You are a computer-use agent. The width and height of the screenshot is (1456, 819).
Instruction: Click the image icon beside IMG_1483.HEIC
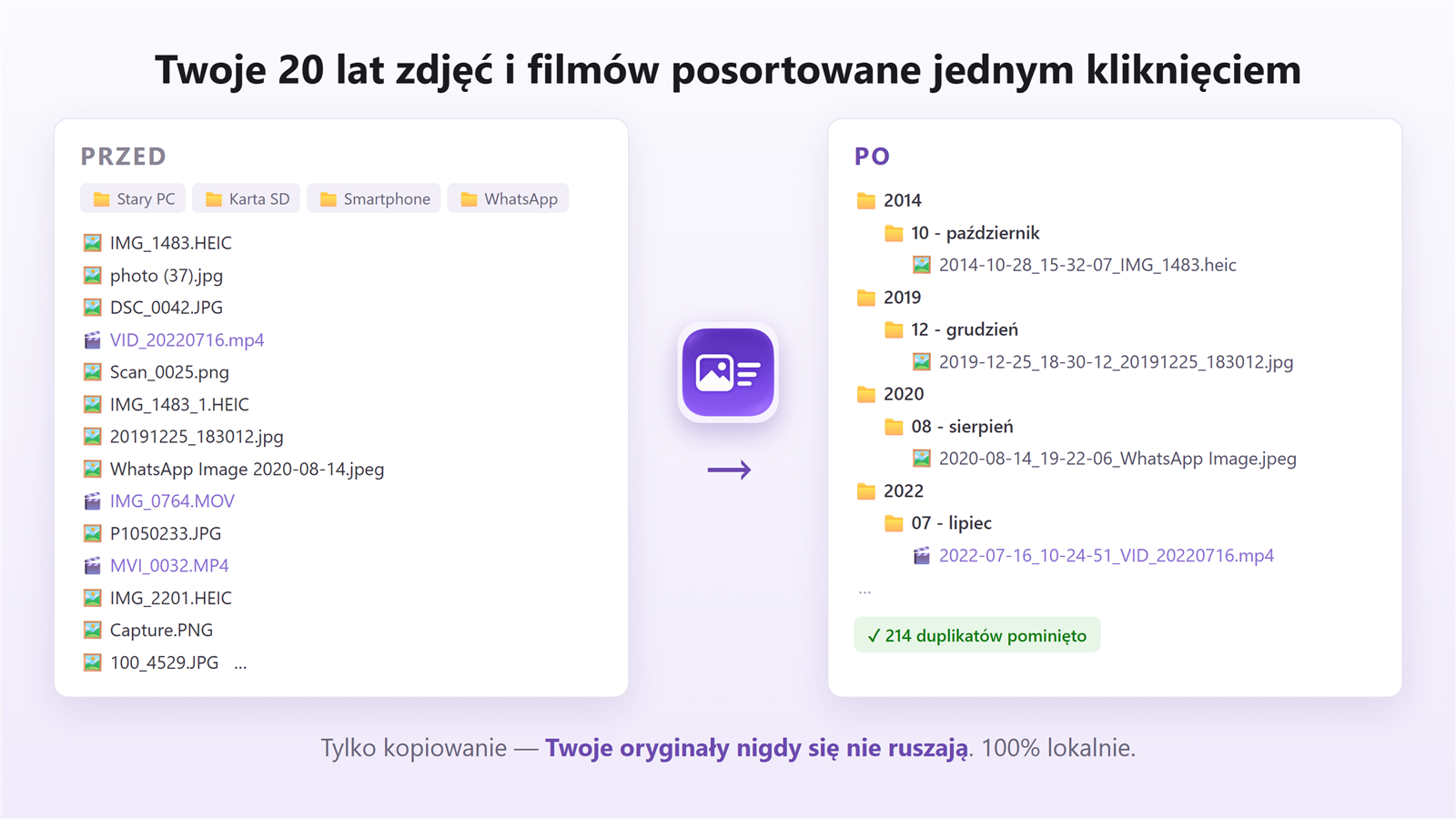[x=92, y=243]
